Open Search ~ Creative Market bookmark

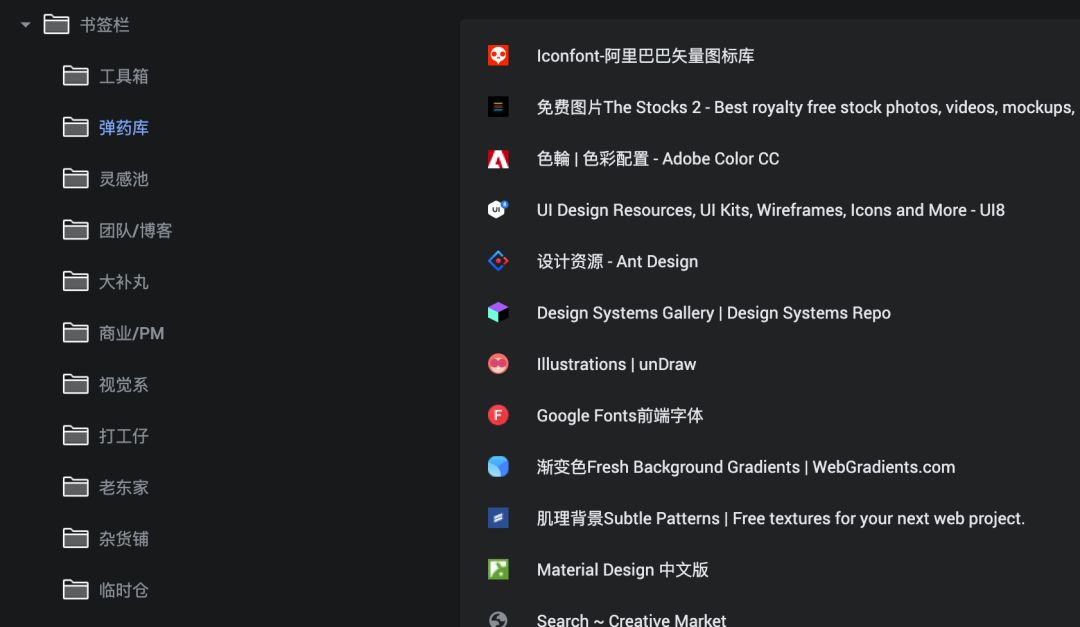pos(632,619)
